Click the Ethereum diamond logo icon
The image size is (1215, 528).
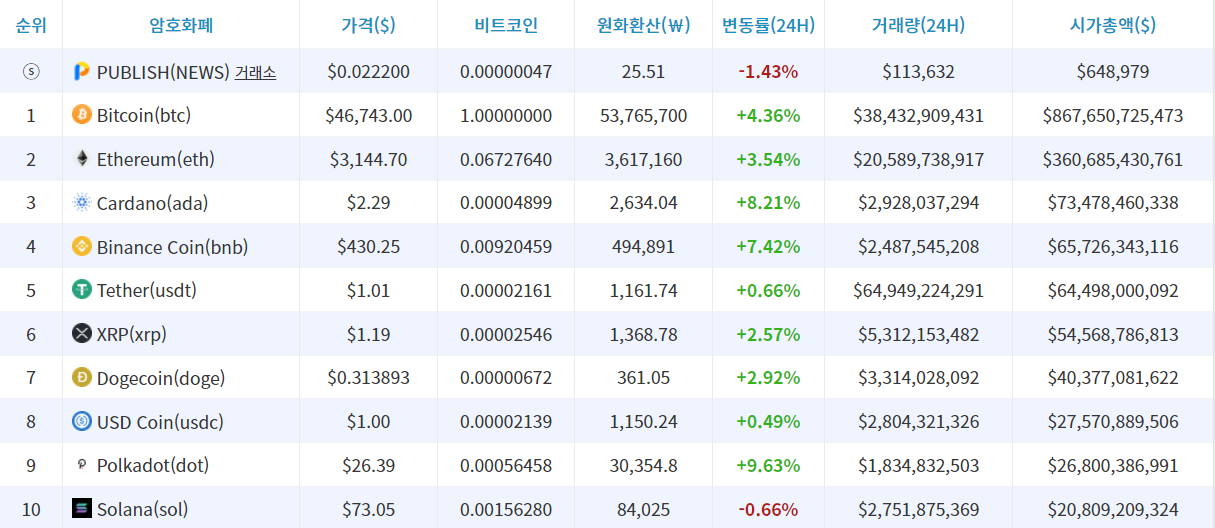[x=82, y=159]
